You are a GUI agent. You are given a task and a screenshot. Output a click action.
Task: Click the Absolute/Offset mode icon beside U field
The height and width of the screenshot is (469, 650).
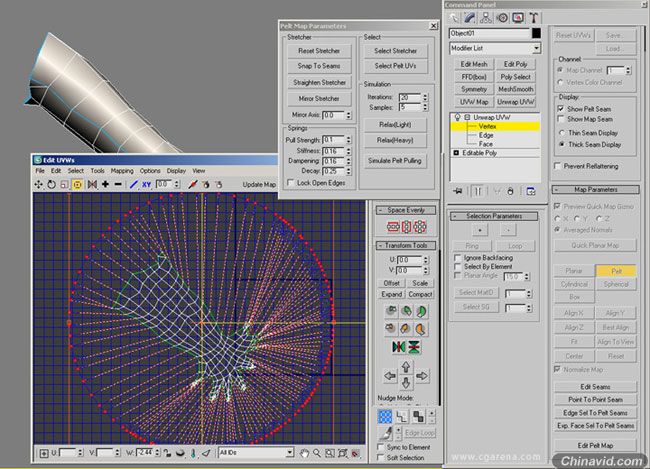point(44,453)
